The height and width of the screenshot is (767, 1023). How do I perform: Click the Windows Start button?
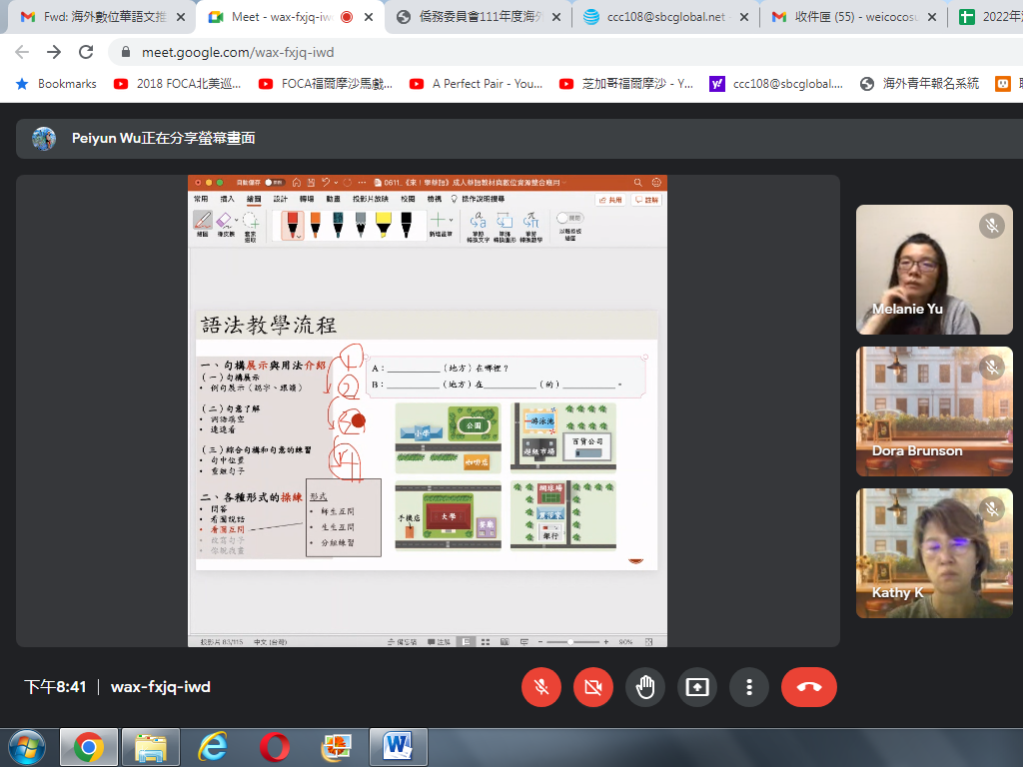pyautogui.click(x=26, y=746)
